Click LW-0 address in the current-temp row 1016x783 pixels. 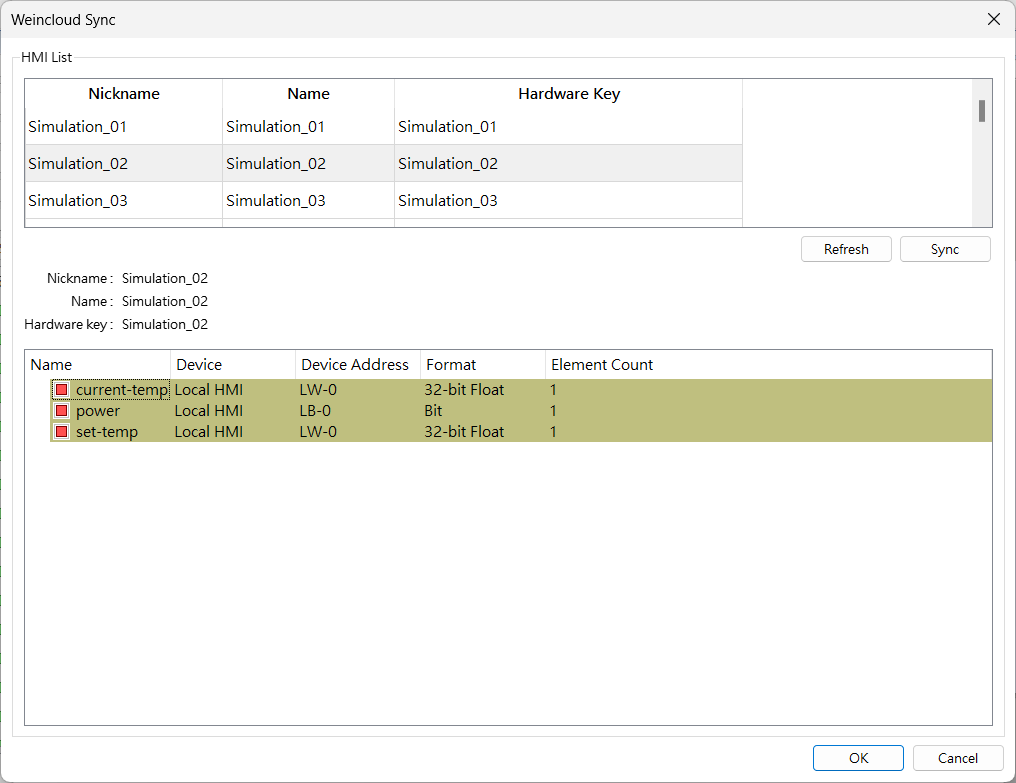click(x=318, y=390)
